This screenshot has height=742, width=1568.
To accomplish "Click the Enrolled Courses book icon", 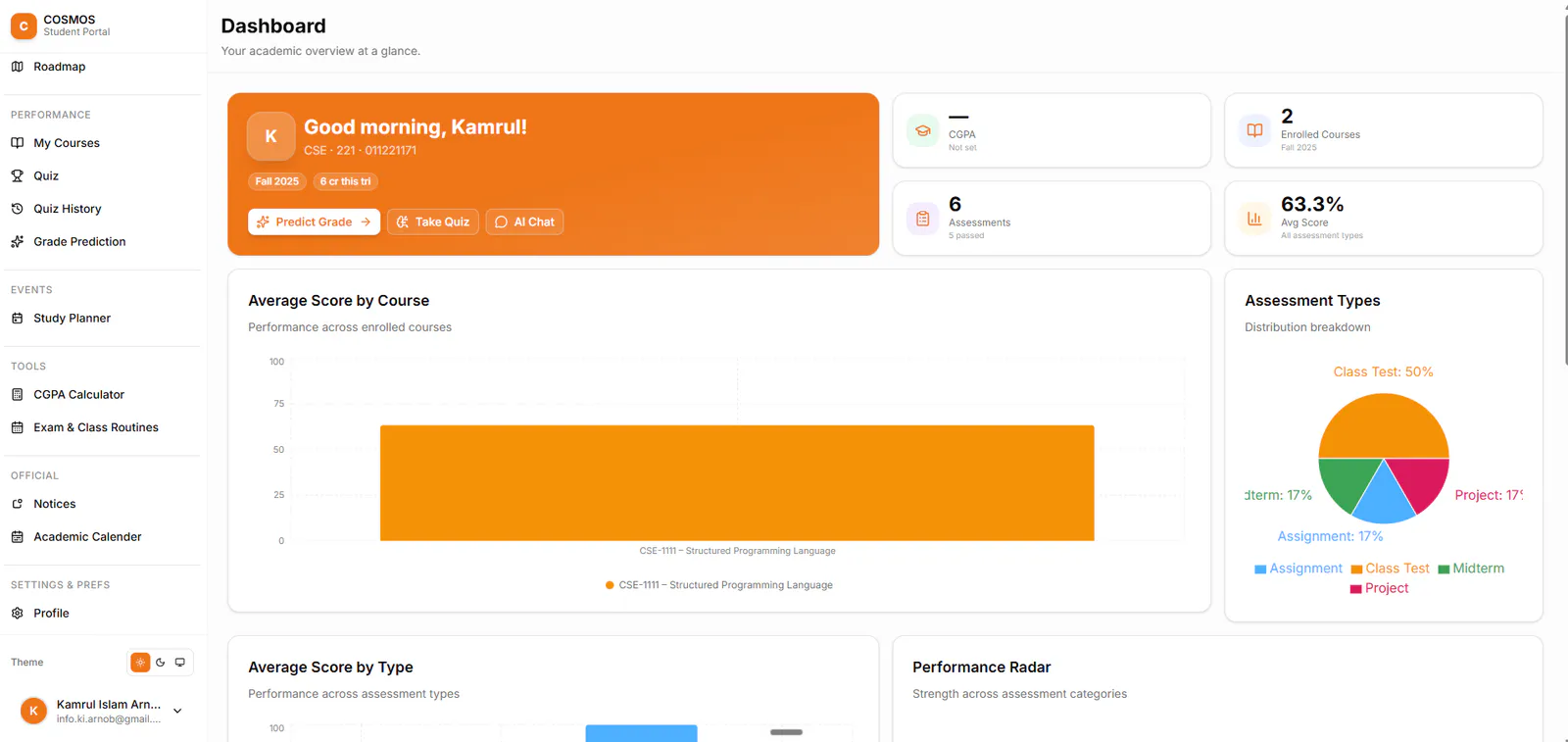I will pos(1254,130).
